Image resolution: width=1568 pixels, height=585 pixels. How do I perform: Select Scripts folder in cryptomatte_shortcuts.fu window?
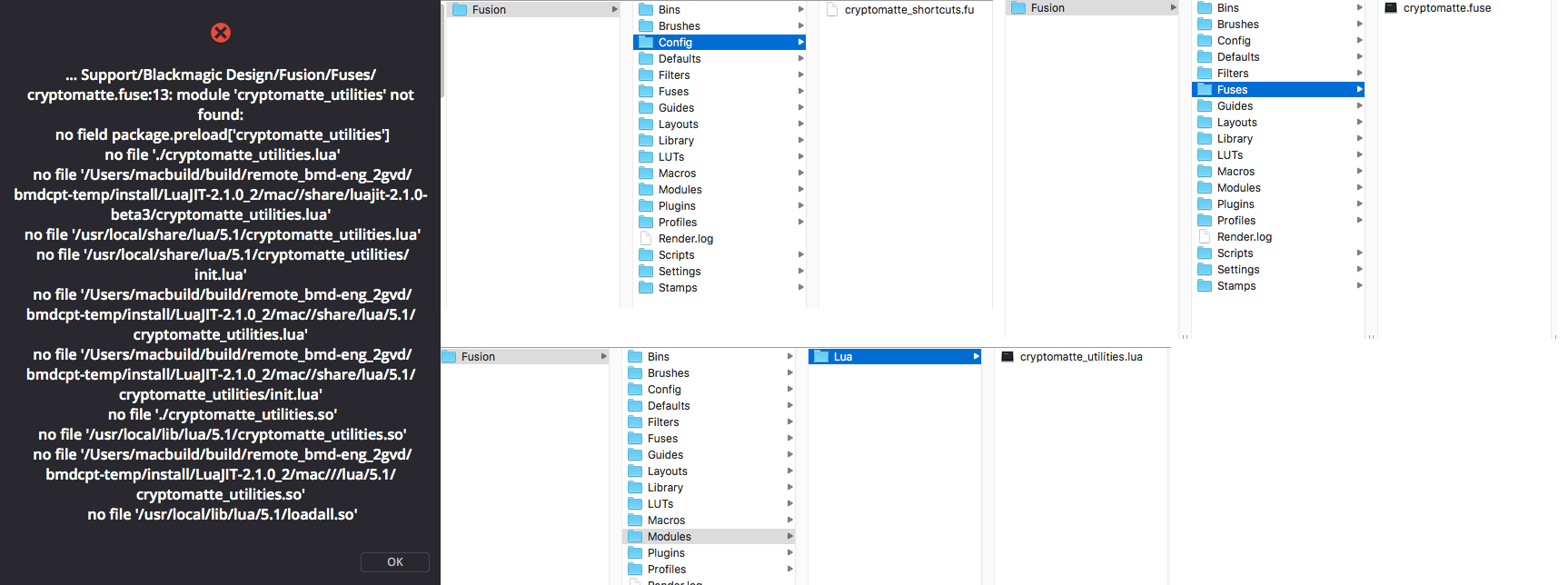coord(719,255)
